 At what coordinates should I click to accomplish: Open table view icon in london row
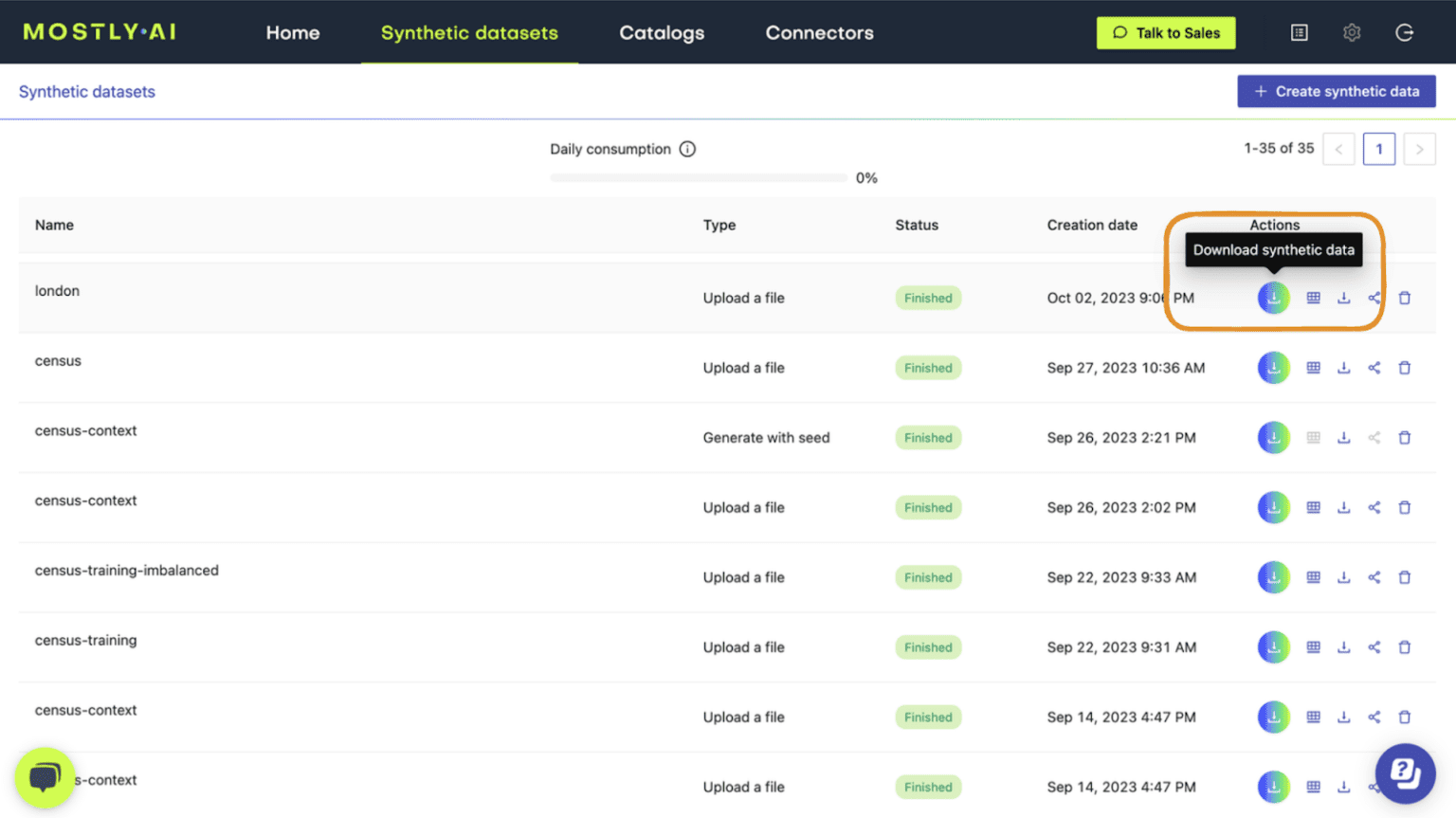1313,298
